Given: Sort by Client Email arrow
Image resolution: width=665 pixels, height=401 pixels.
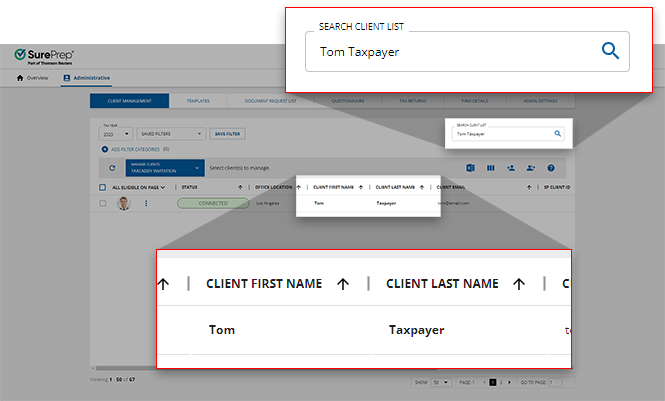Looking at the screenshot, I should click(529, 187).
